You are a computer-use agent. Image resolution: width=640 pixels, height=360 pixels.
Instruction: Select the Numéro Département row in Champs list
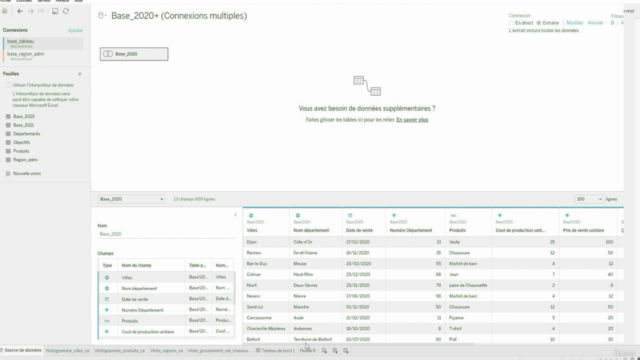(x=166, y=310)
